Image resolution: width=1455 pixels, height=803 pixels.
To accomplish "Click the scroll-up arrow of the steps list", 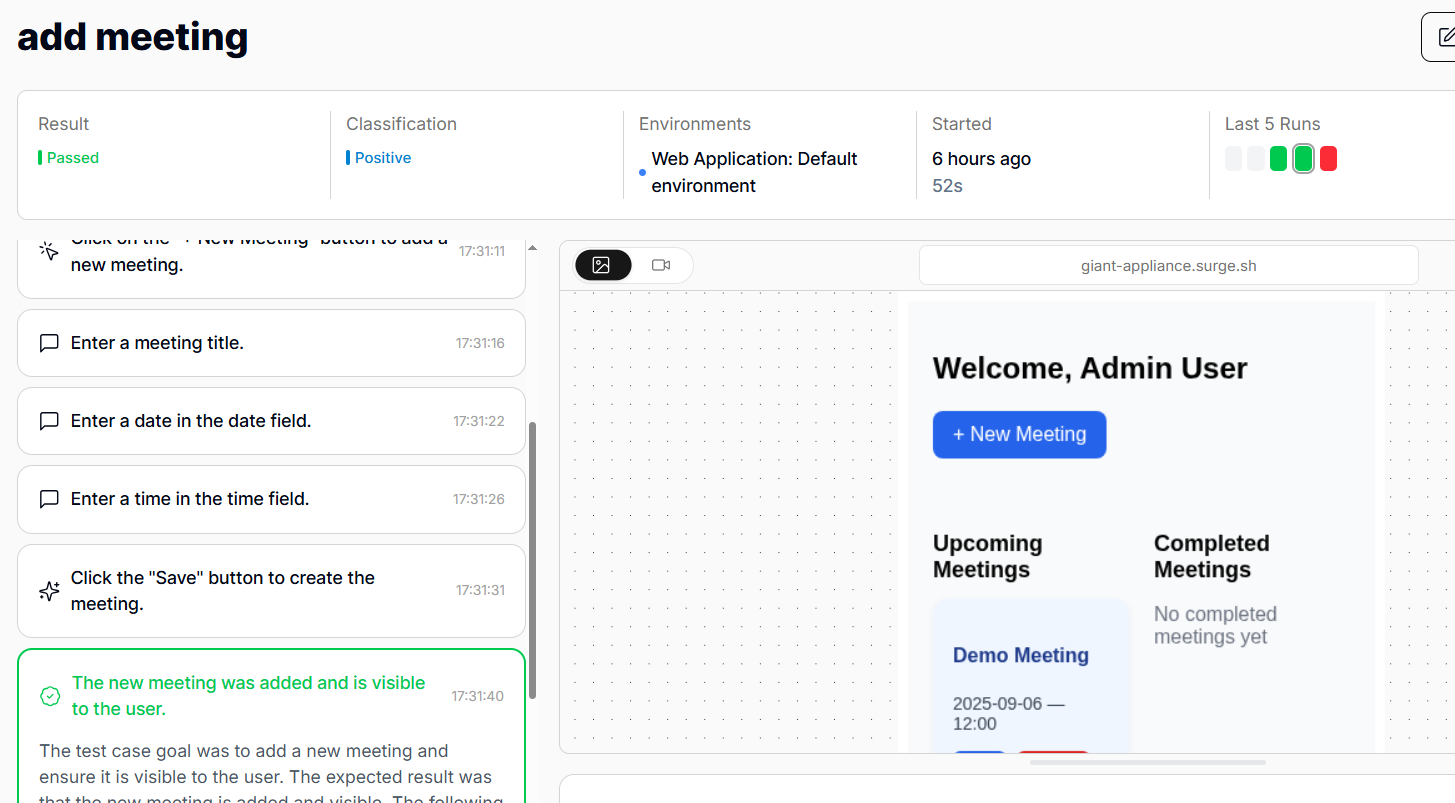I will pyautogui.click(x=532, y=248).
